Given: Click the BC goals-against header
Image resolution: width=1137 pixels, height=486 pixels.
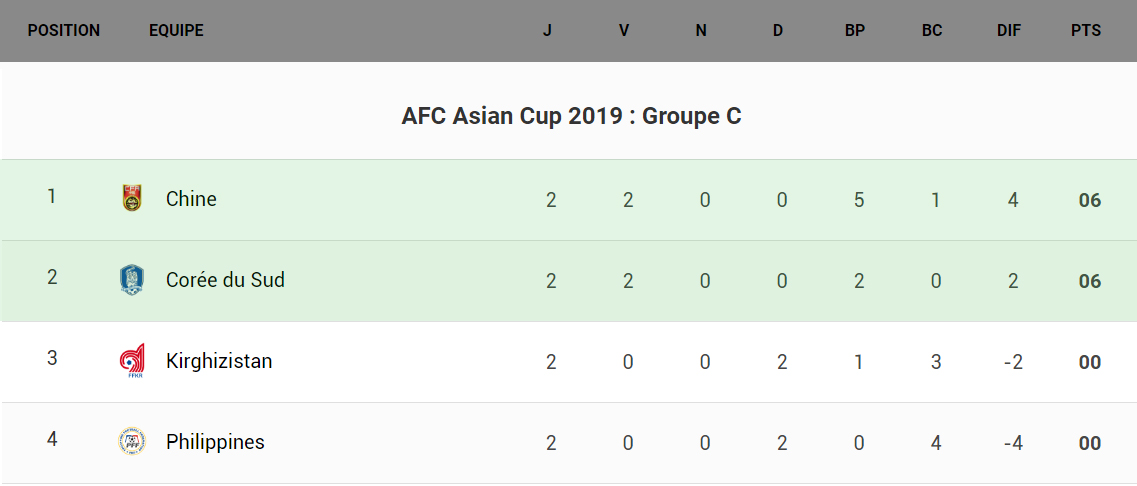Looking at the screenshot, I should pos(932,31).
